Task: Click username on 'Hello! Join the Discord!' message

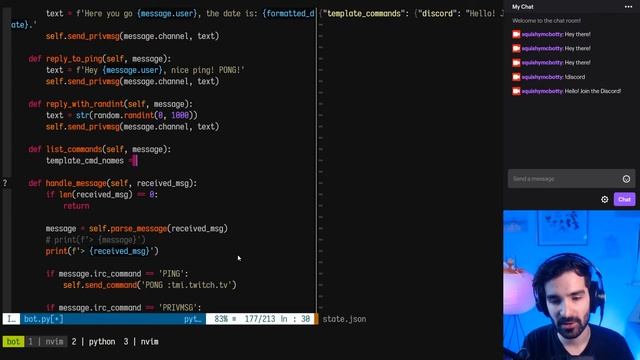Action: [542, 91]
